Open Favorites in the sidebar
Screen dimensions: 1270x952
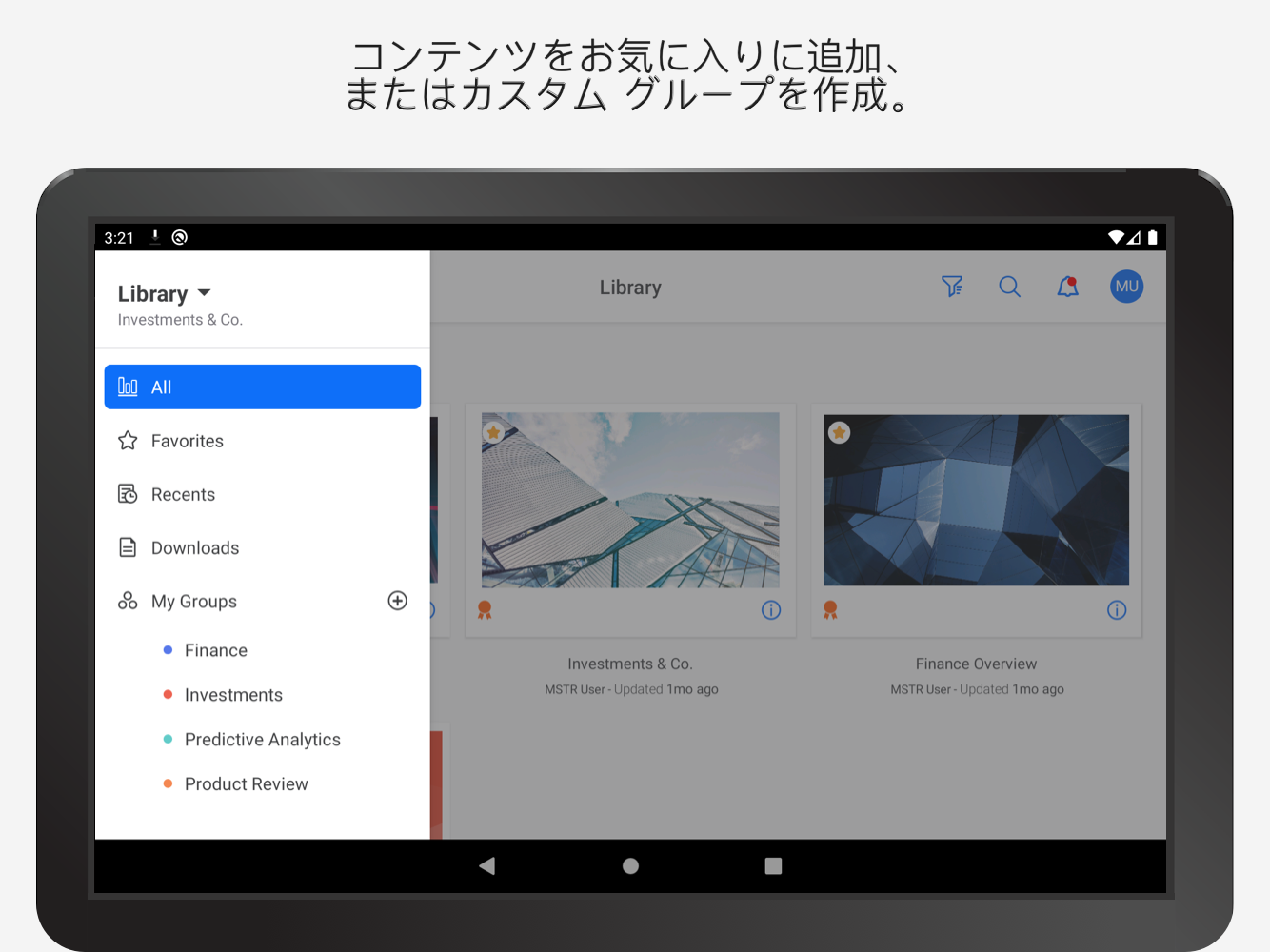click(x=263, y=441)
